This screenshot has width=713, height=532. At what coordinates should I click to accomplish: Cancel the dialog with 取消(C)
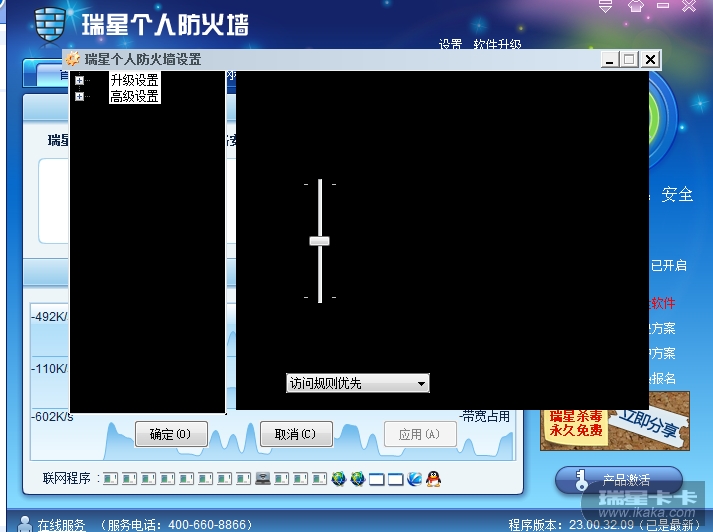click(296, 434)
